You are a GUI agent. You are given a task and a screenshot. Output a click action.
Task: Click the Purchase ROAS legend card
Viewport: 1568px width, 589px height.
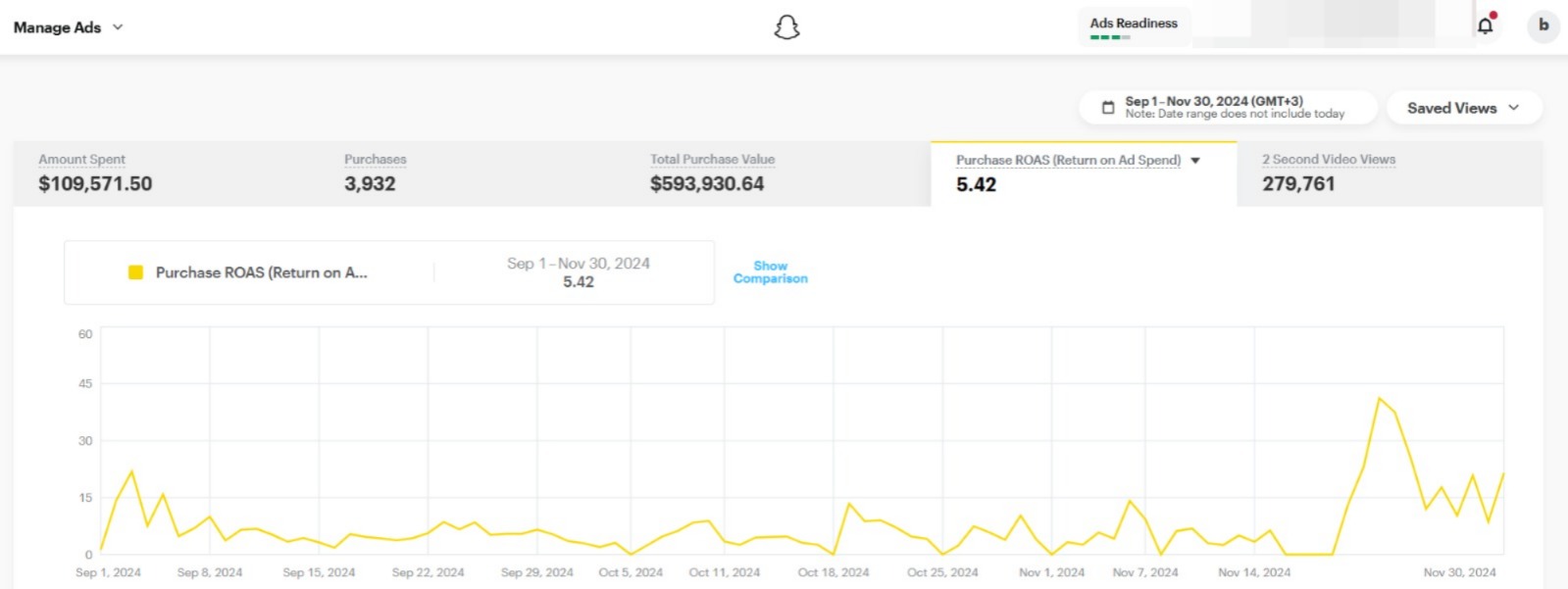pos(388,272)
